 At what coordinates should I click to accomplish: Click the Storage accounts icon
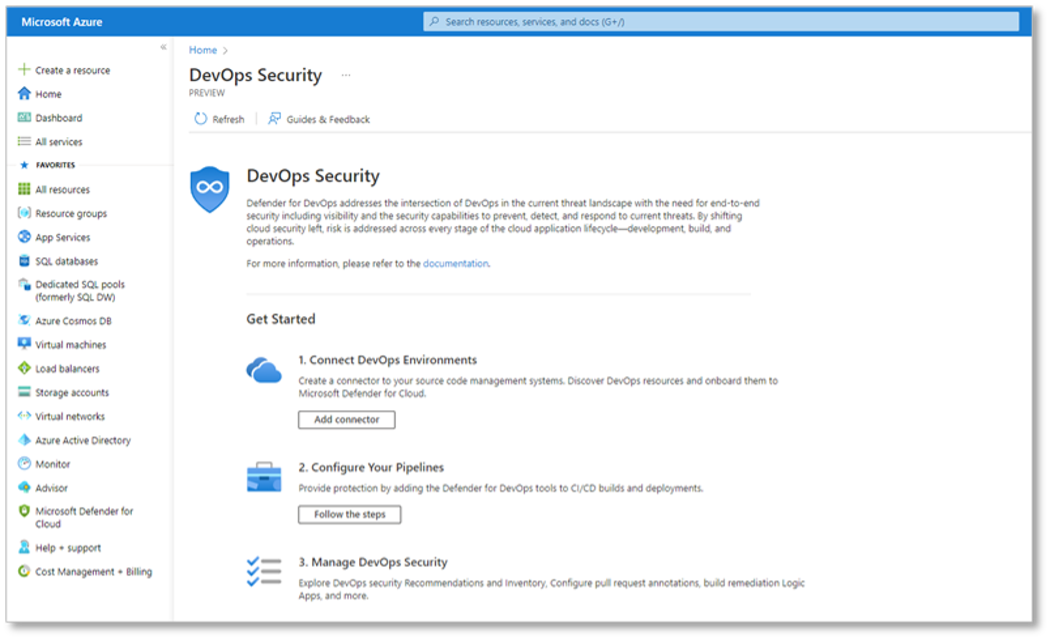pos(25,392)
